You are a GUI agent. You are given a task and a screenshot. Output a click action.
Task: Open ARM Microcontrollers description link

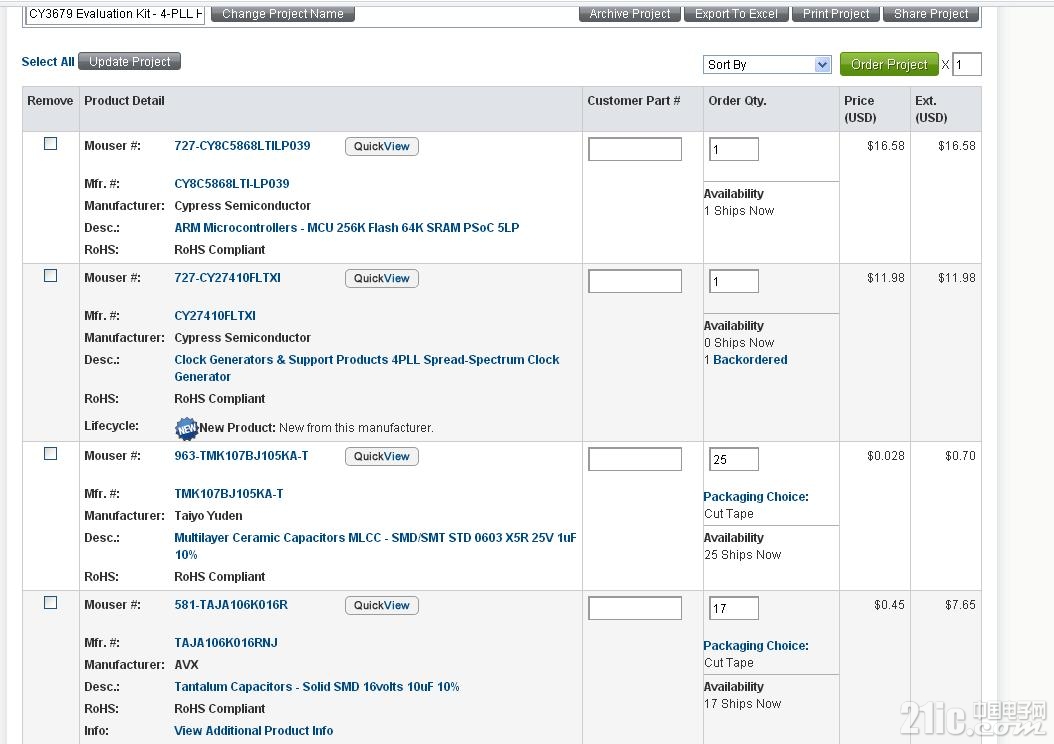[x=347, y=228]
